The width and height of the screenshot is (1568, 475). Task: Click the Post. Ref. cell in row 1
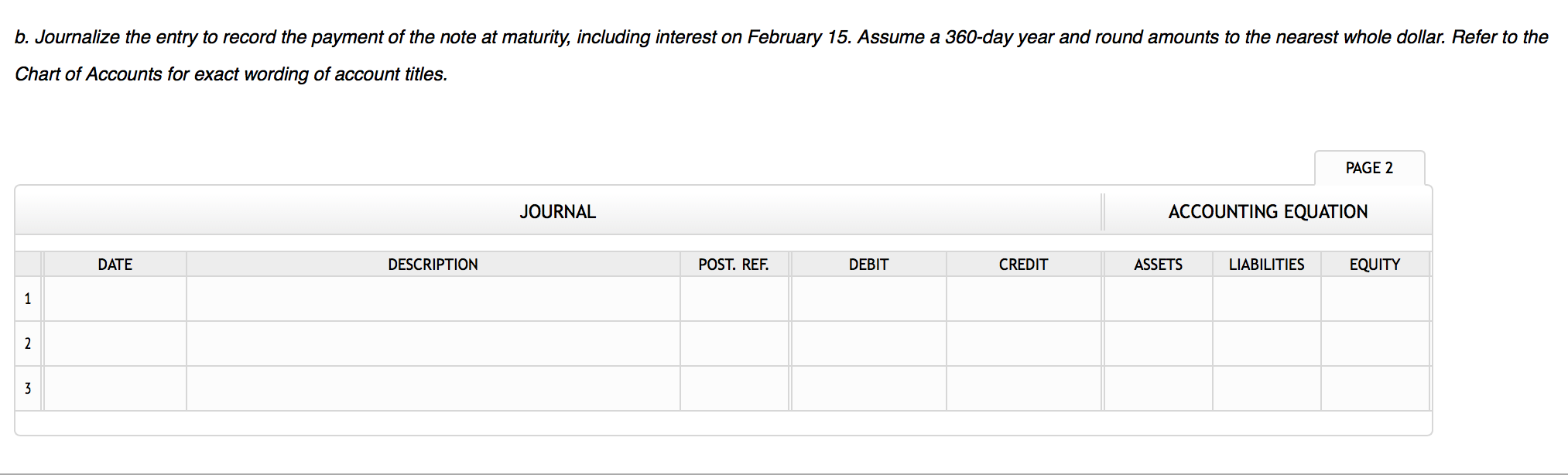pyautogui.click(x=734, y=299)
